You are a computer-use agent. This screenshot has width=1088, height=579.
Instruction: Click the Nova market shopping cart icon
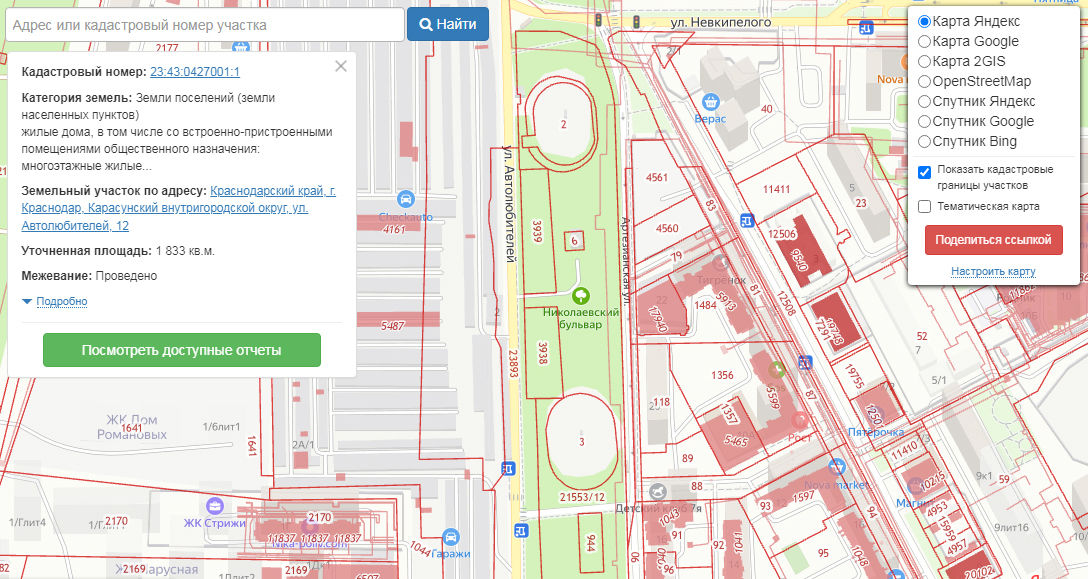838,467
